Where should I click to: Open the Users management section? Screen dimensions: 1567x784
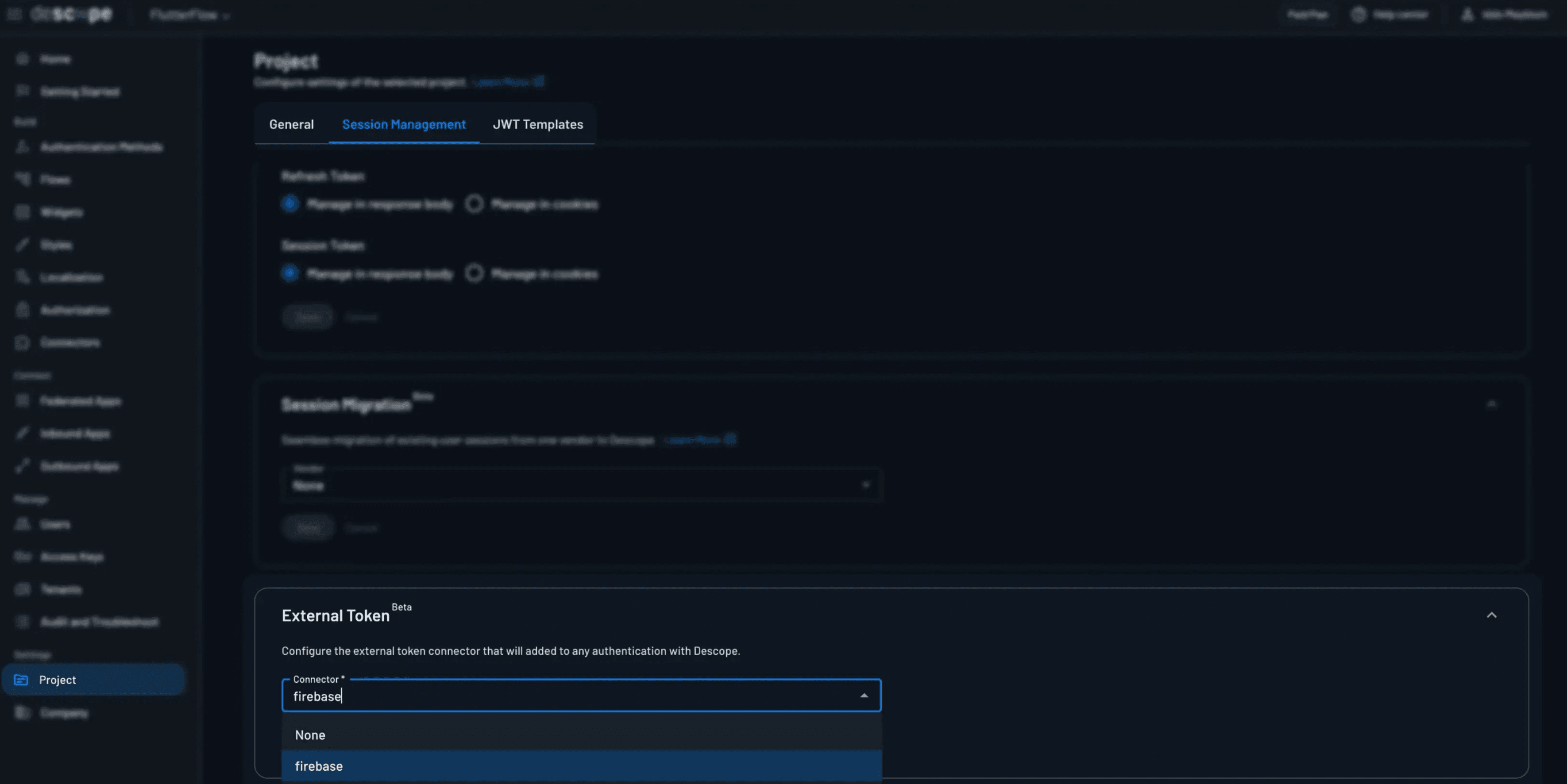pos(55,524)
